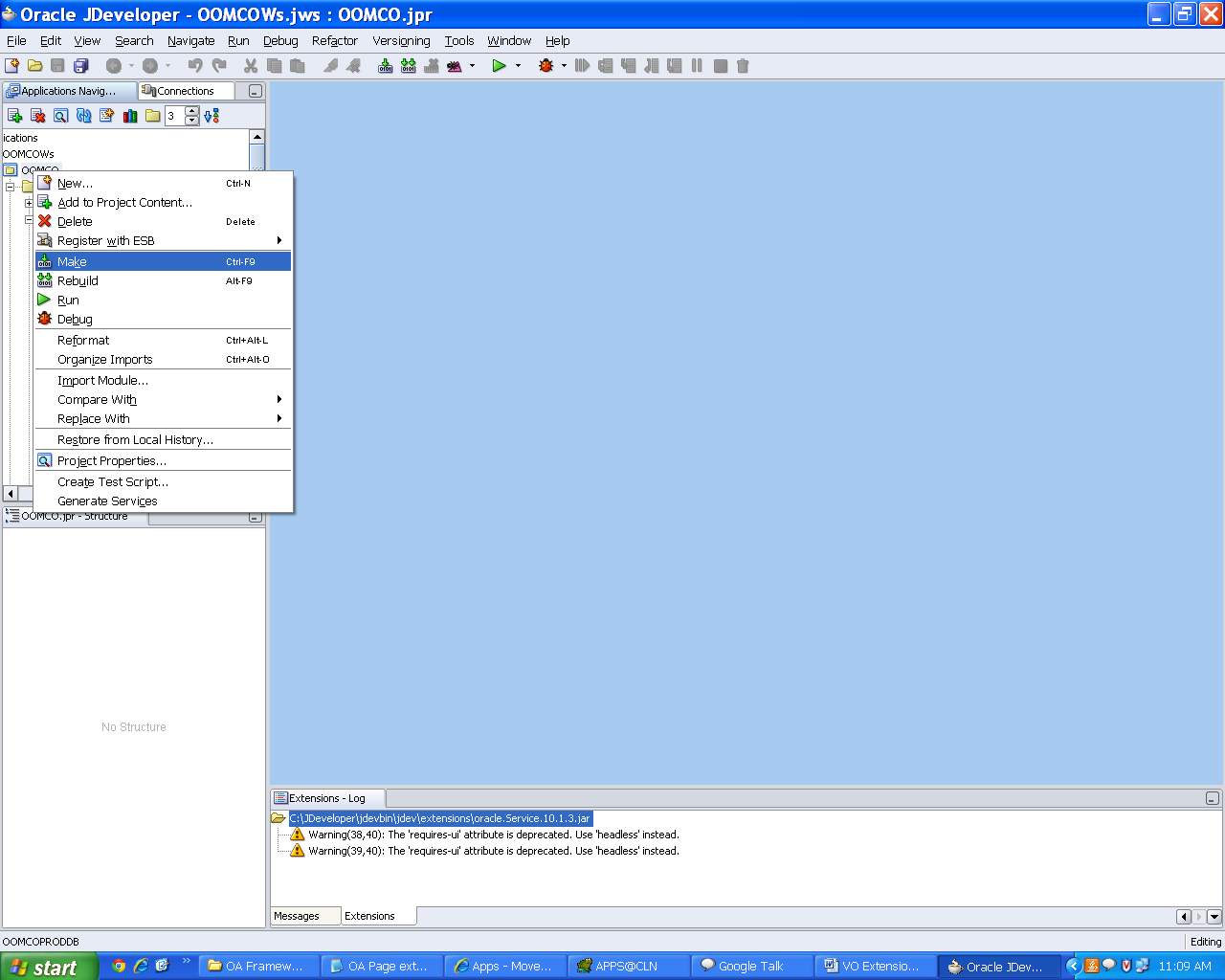
Task: Select Organize Imports in context menu
Action: click(x=163, y=359)
